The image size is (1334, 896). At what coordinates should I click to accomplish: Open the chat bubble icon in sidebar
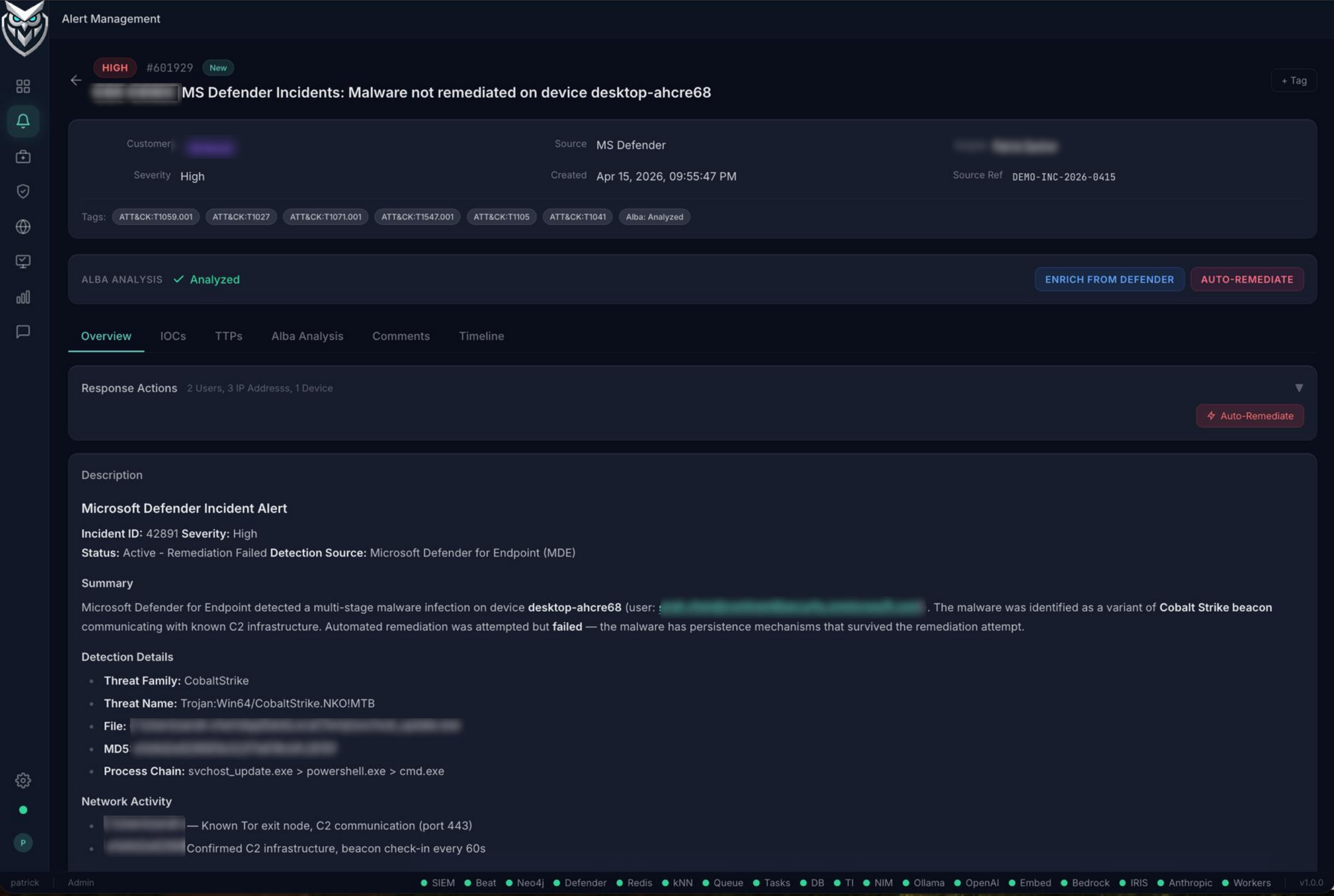pos(23,331)
